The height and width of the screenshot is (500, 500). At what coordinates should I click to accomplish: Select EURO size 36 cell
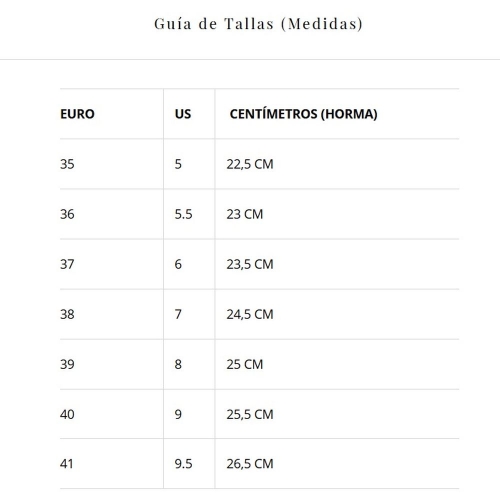[67, 214]
